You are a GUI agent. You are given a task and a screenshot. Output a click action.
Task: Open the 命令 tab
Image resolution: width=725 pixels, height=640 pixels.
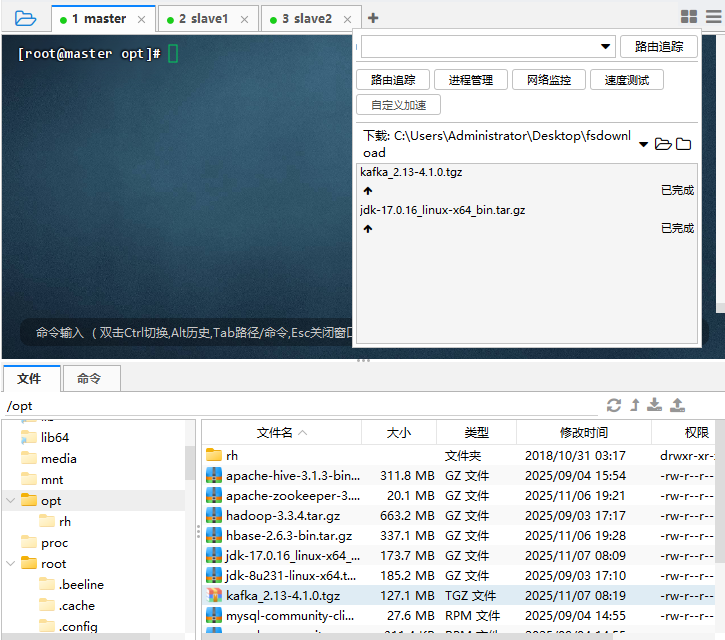(x=92, y=379)
